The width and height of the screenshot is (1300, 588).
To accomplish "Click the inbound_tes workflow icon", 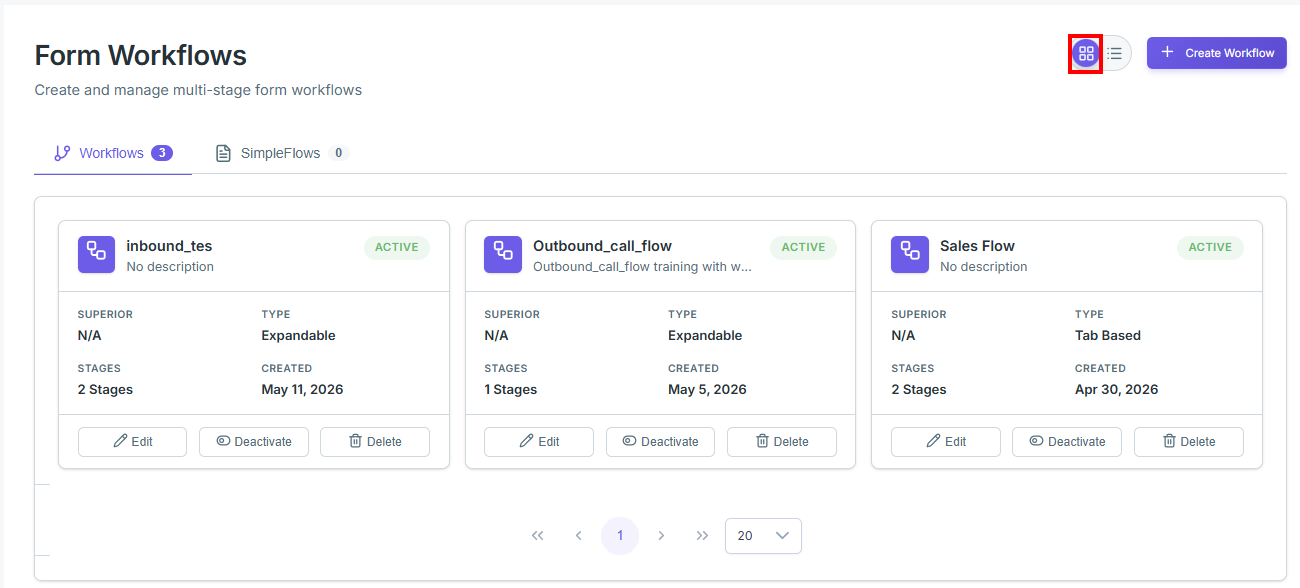I will tap(96, 254).
